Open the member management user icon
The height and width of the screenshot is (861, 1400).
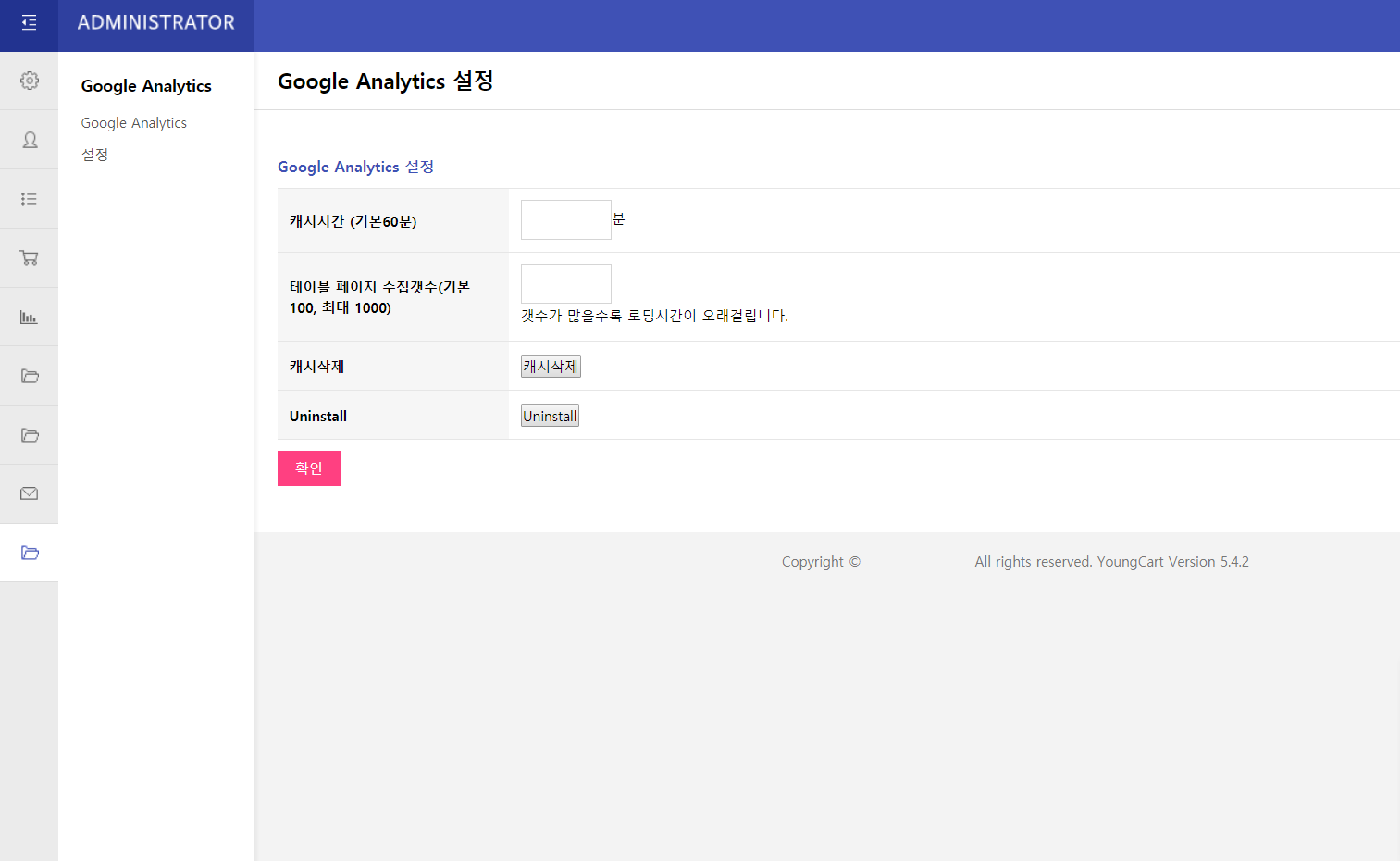(30, 140)
